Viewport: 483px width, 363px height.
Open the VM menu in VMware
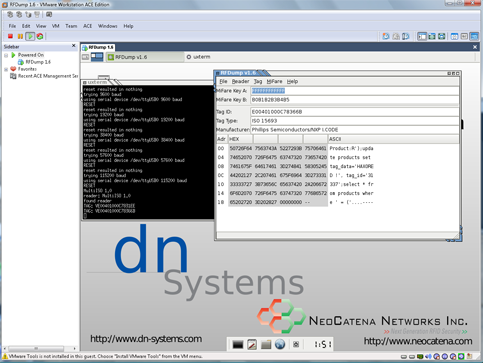click(55, 26)
